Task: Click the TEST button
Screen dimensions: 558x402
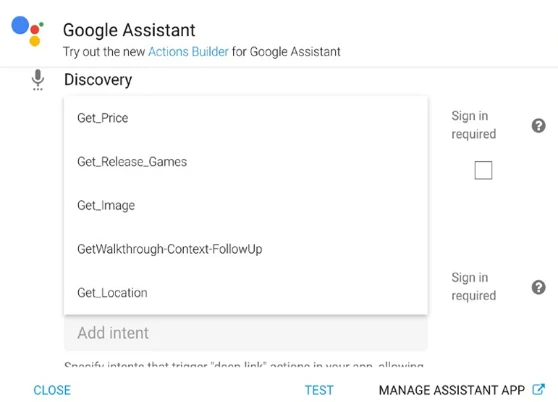Action: coord(319,390)
